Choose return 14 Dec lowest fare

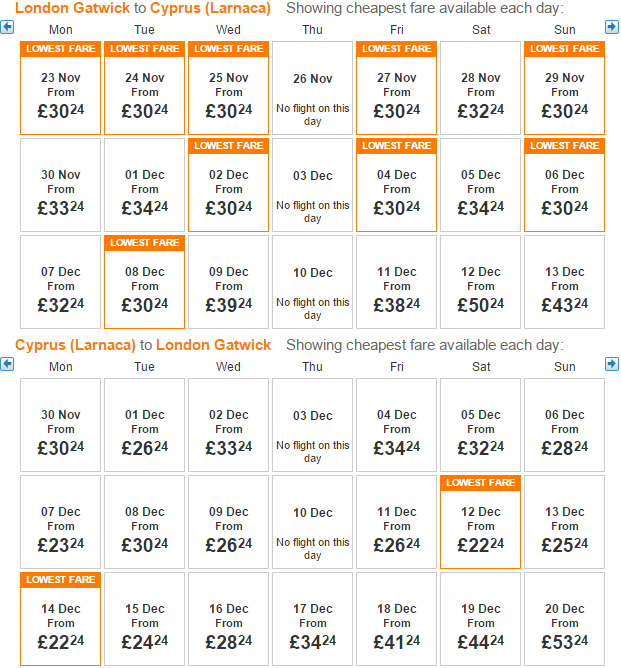60,619
